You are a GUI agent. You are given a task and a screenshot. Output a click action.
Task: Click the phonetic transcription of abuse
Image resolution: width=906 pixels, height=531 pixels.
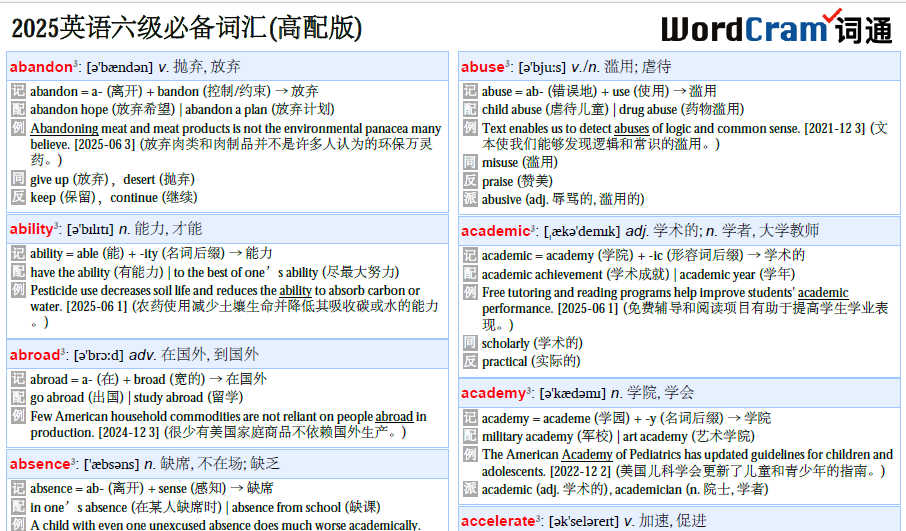click(541, 68)
